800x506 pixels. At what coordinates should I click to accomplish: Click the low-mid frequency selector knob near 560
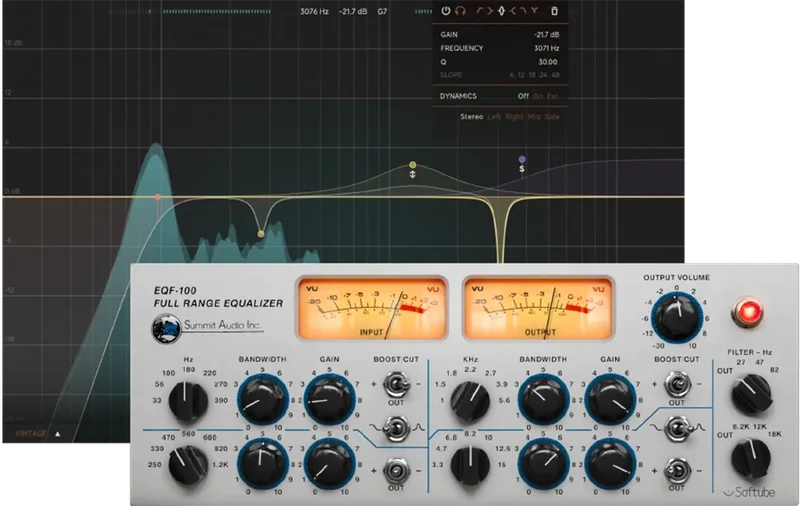point(188,465)
